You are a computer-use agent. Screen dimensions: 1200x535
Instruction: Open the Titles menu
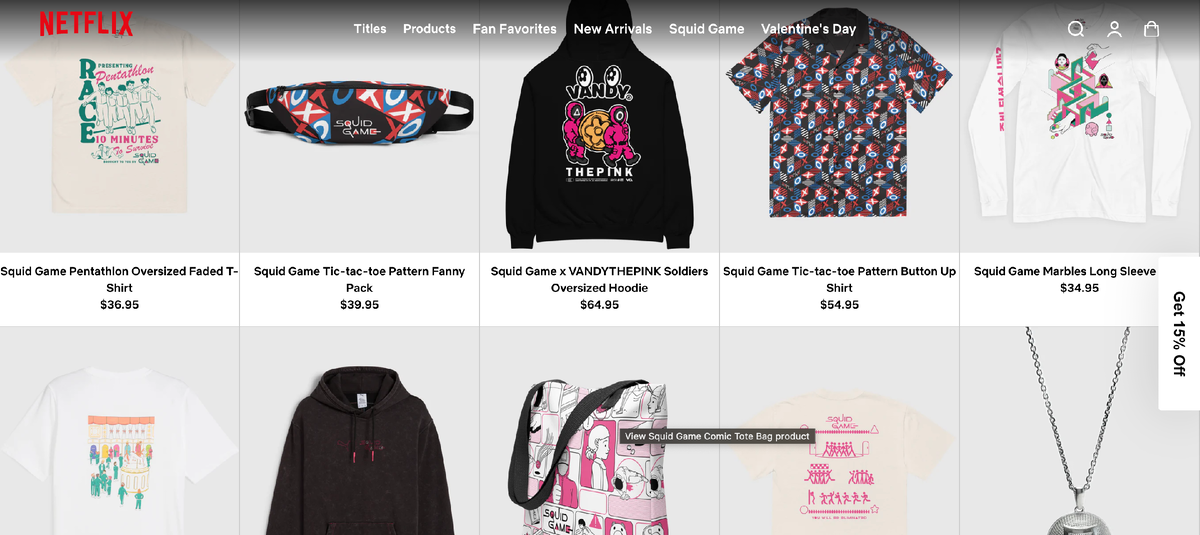coord(370,29)
